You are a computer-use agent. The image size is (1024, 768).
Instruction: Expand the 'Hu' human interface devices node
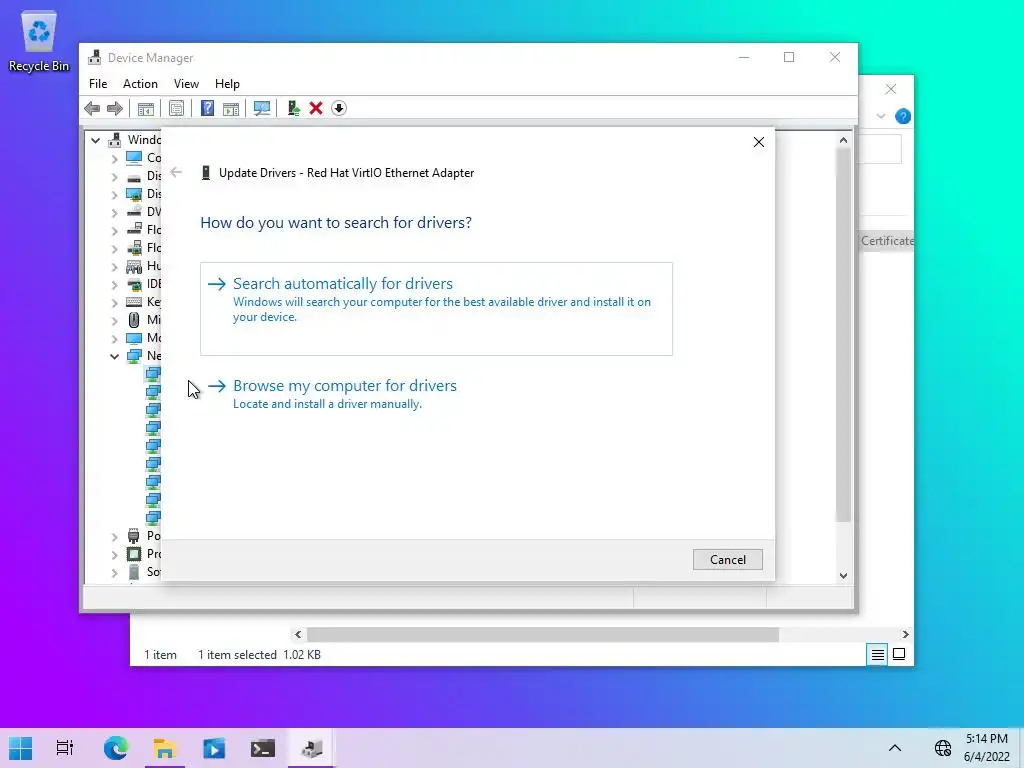(x=114, y=266)
